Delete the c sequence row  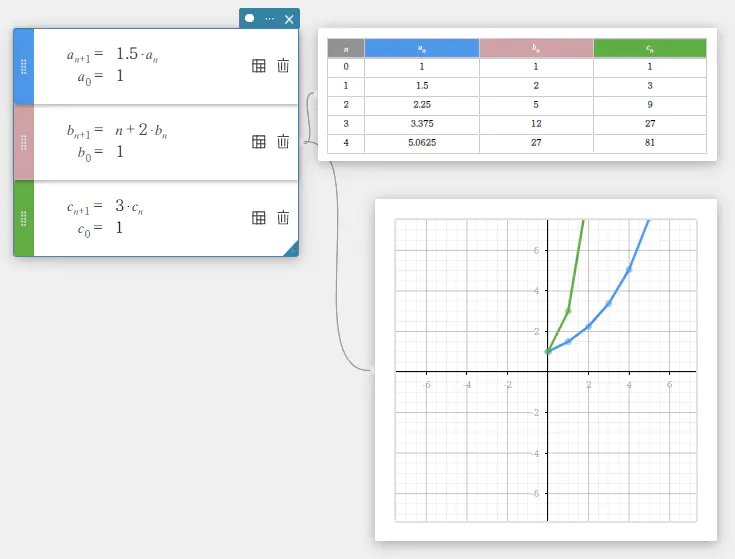[283, 217]
